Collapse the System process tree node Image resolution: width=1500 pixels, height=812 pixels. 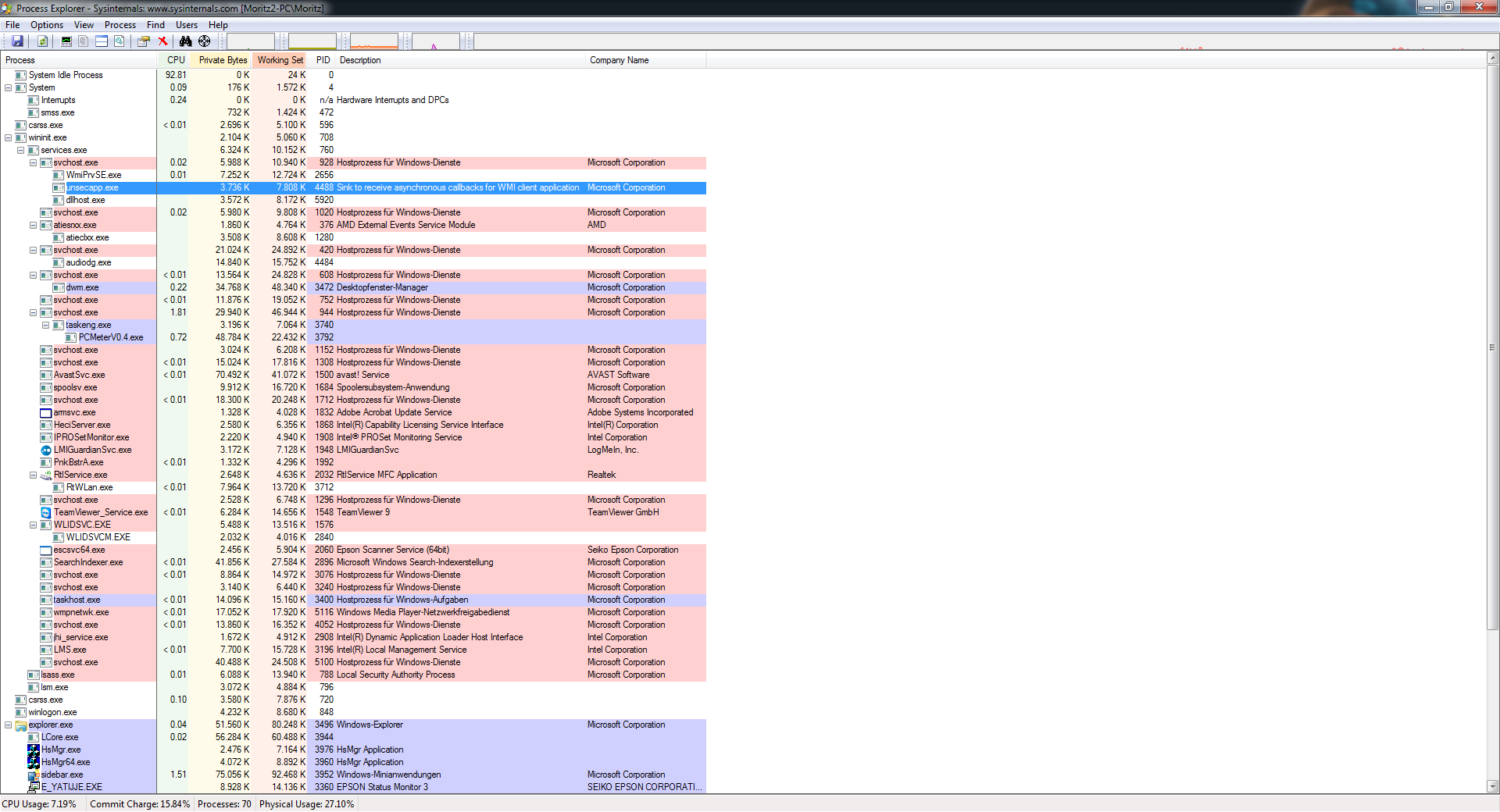[9, 87]
